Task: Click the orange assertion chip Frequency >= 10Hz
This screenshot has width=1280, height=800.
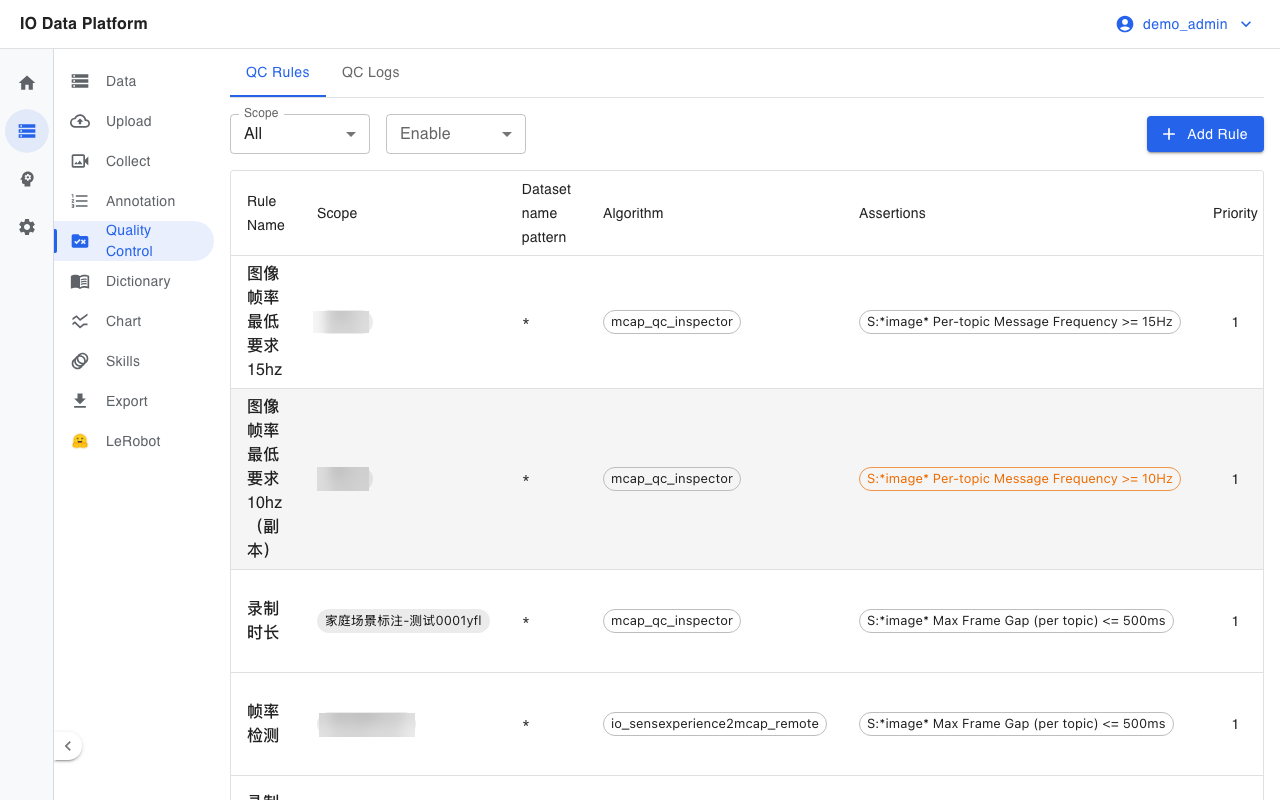Action: point(1020,479)
